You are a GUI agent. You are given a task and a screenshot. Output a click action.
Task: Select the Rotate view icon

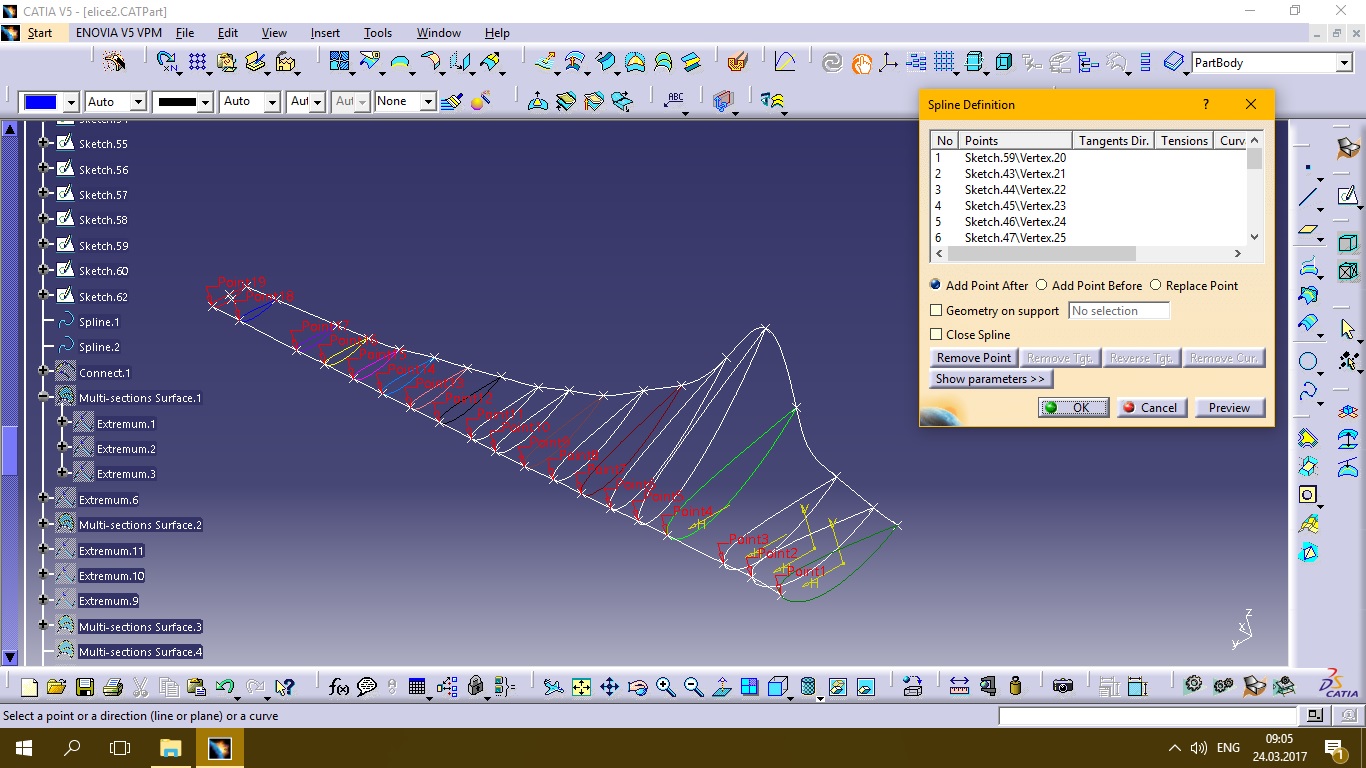click(637, 687)
